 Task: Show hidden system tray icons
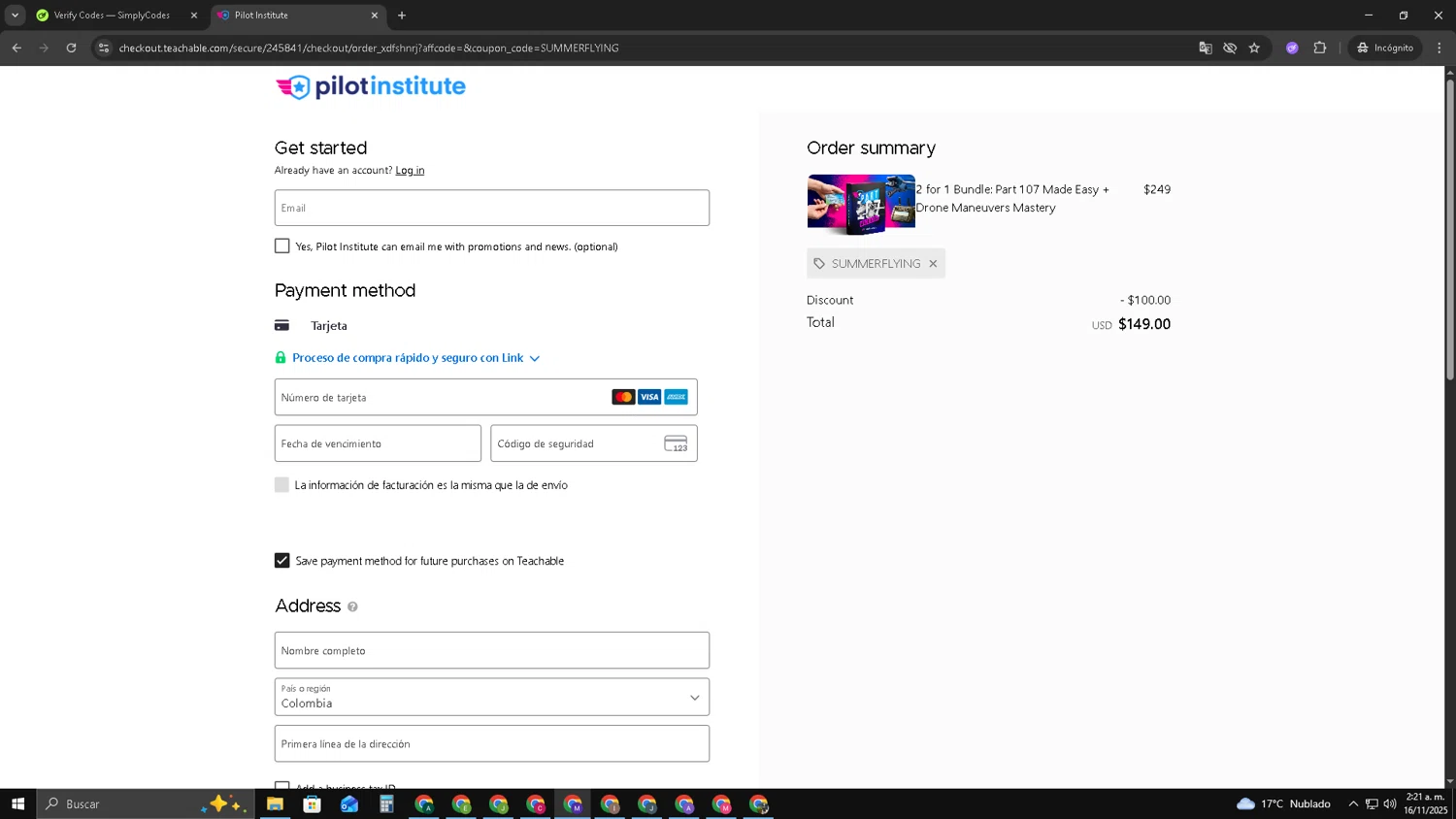1353,803
